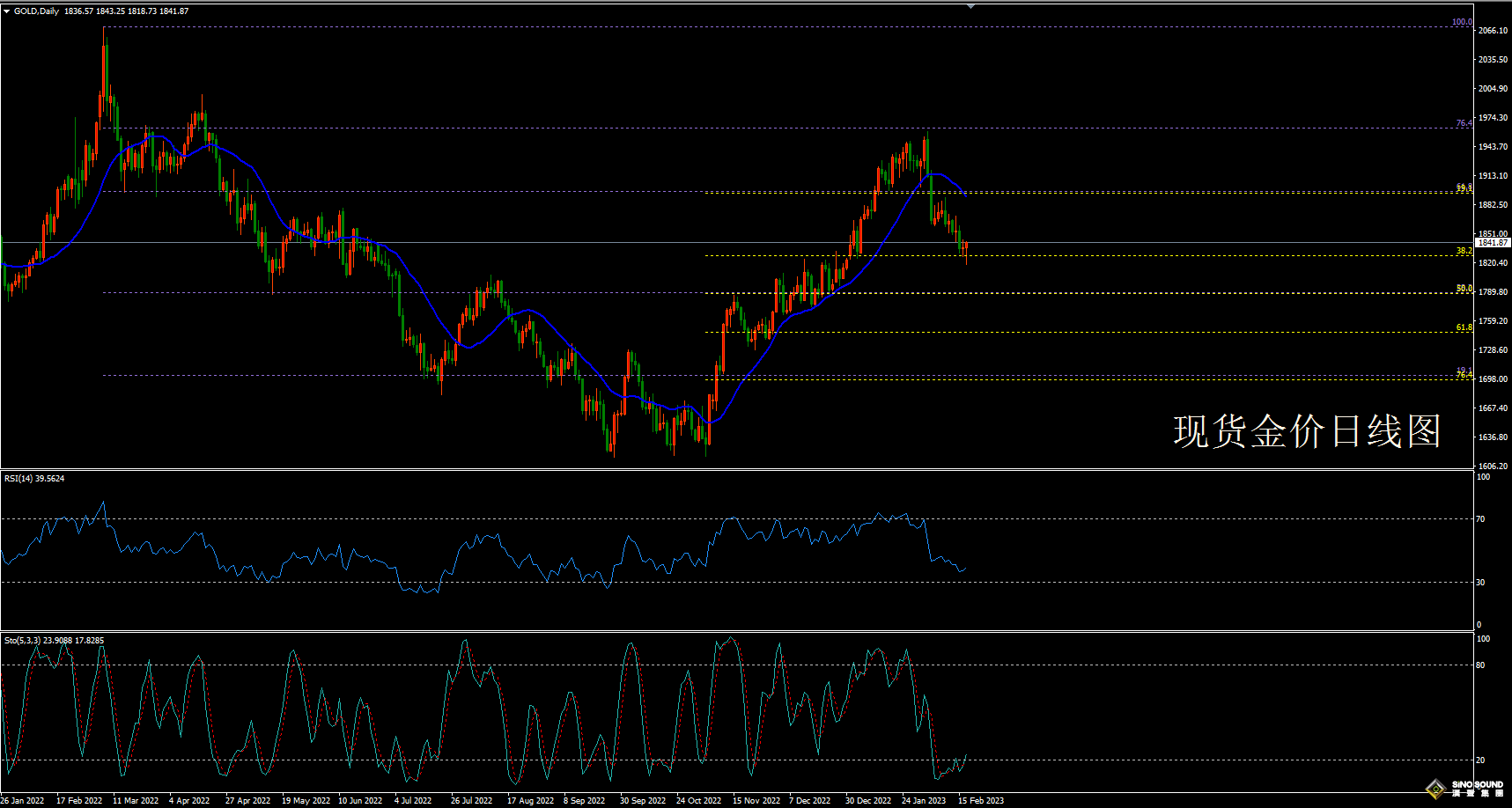This screenshot has width=1512, height=808.
Task: Open the dropdown arrow beside GOLD,Daily
Action: [x=7, y=11]
